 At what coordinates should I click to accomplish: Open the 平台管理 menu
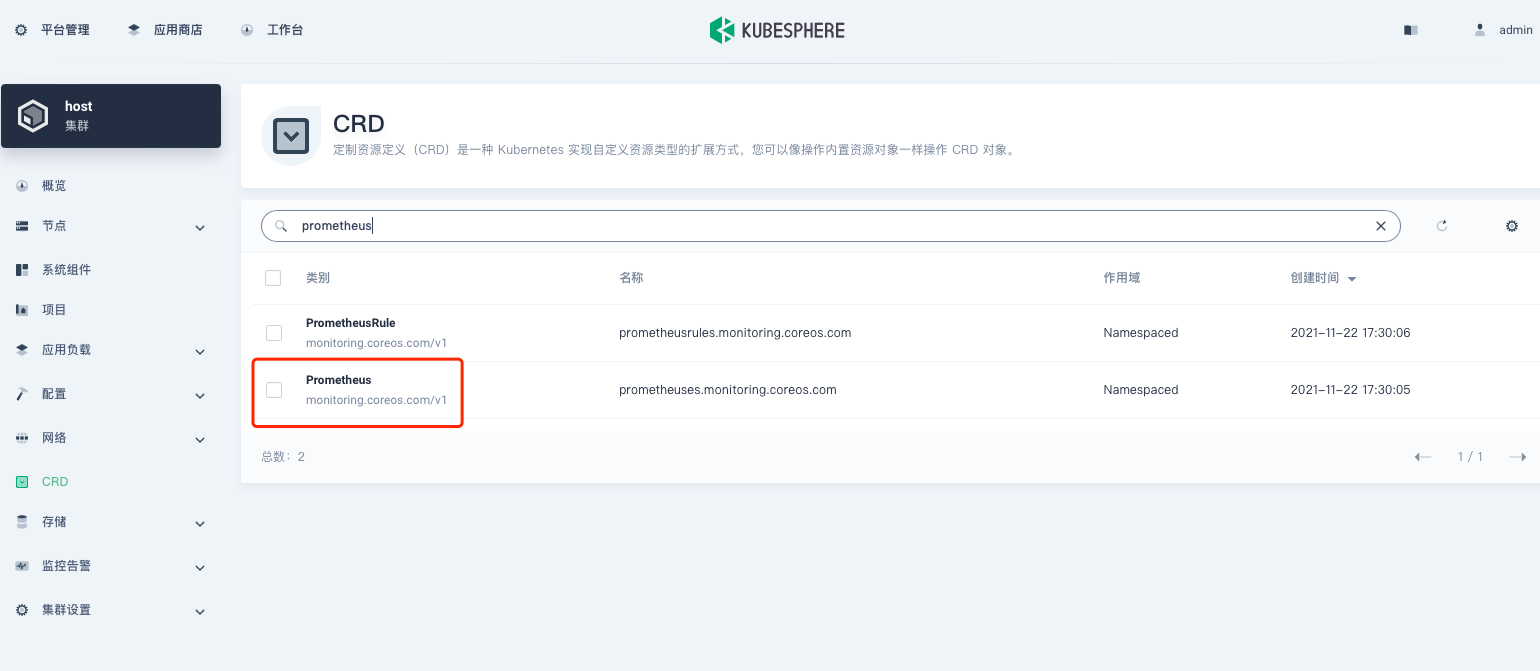coord(53,30)
